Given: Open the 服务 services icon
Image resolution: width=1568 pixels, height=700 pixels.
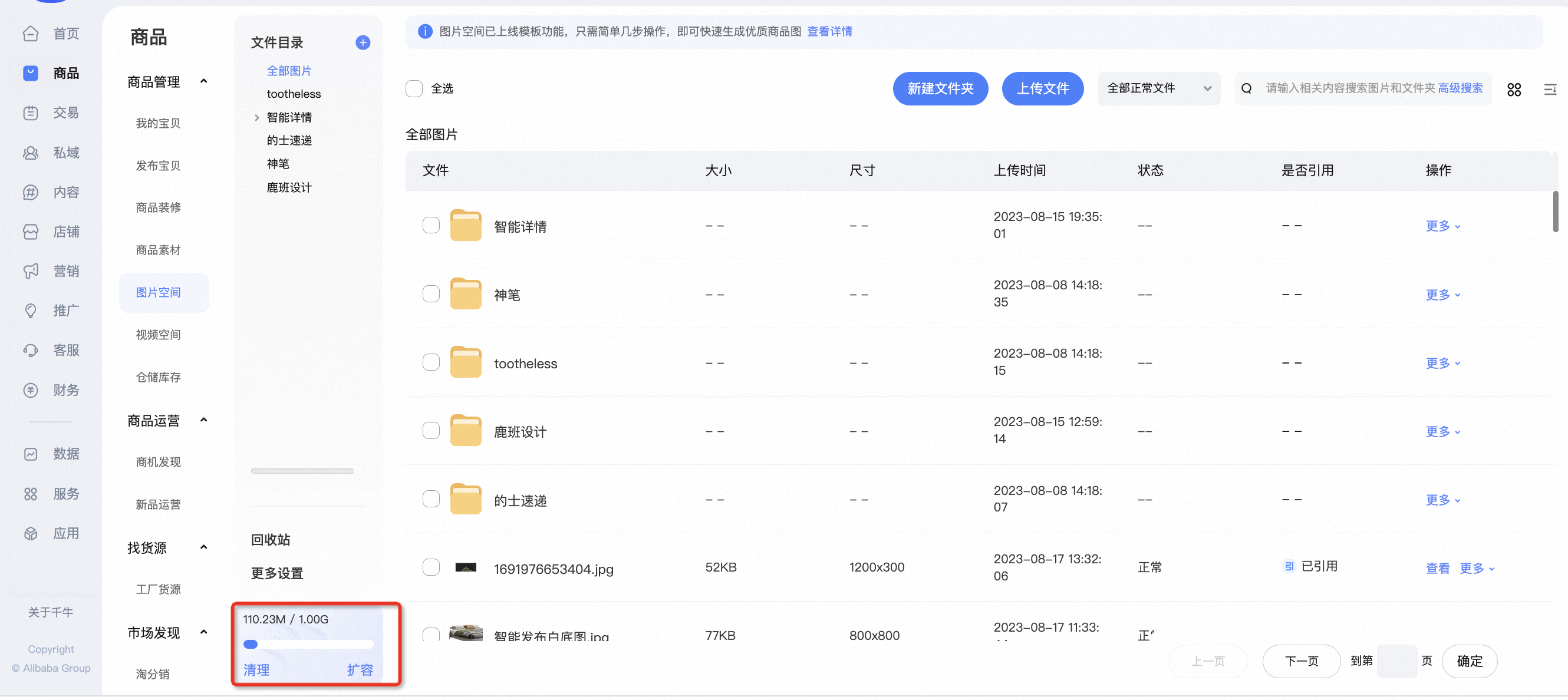Looking at the screenshot, I should tap(31, 494).
